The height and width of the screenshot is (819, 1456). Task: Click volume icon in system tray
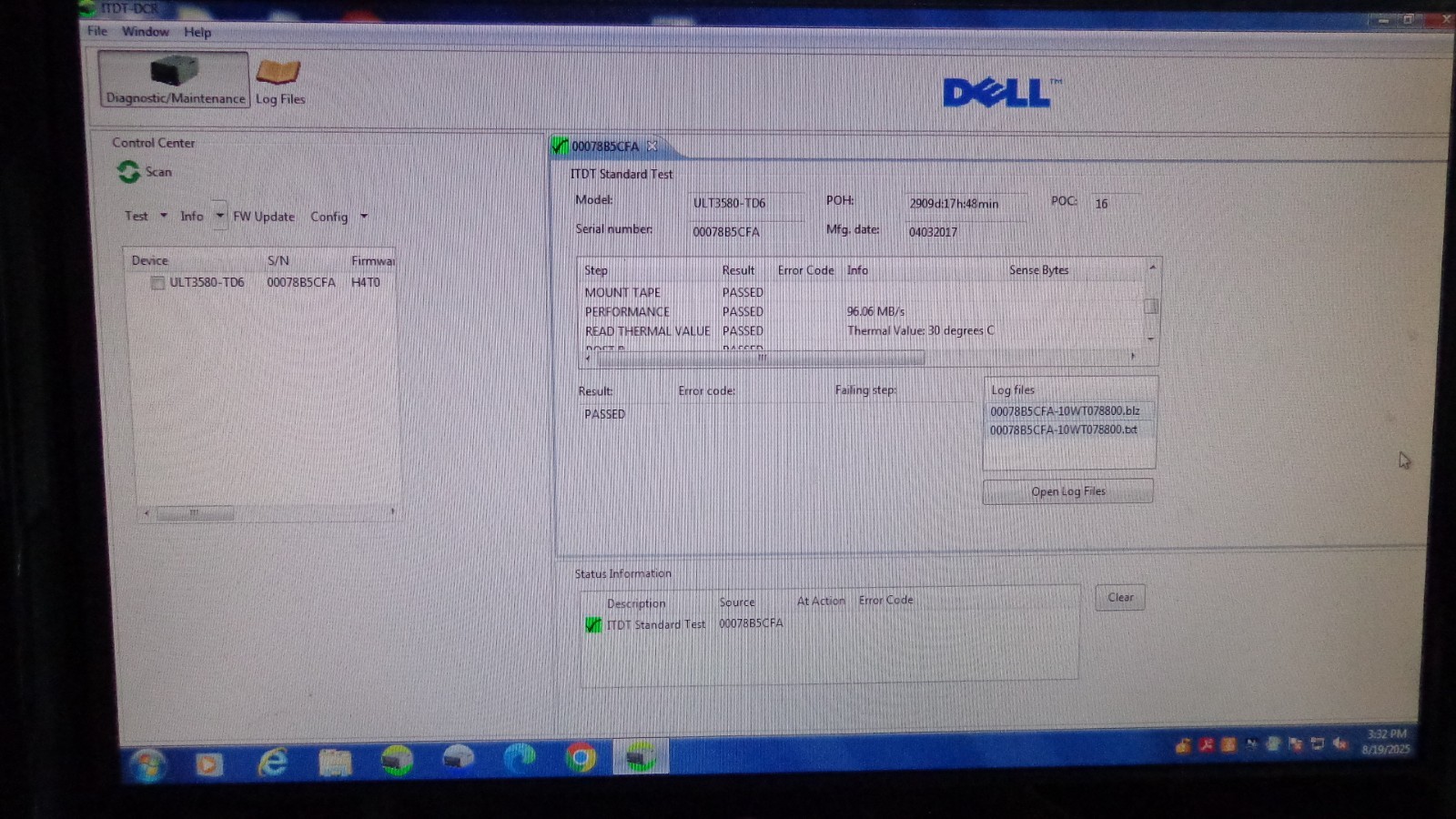[1340, 743]
